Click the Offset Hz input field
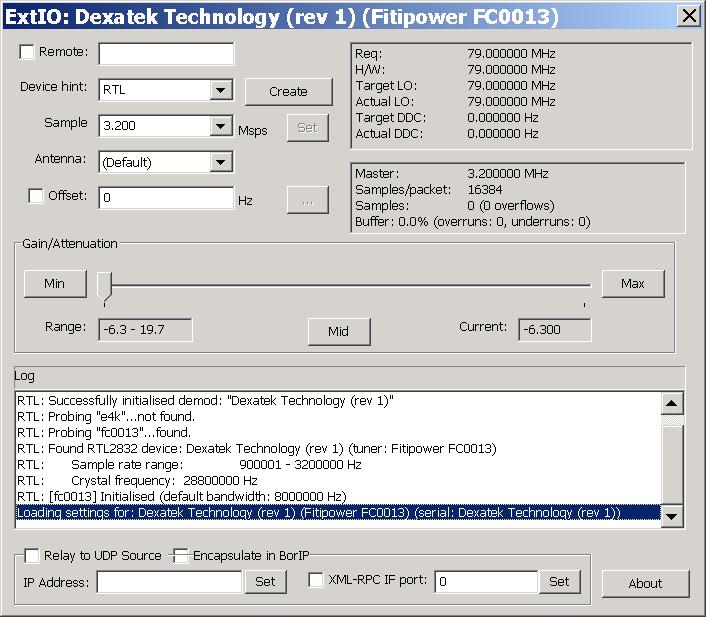The width and height of the screenshot is (707, 617). coord(166,198)
